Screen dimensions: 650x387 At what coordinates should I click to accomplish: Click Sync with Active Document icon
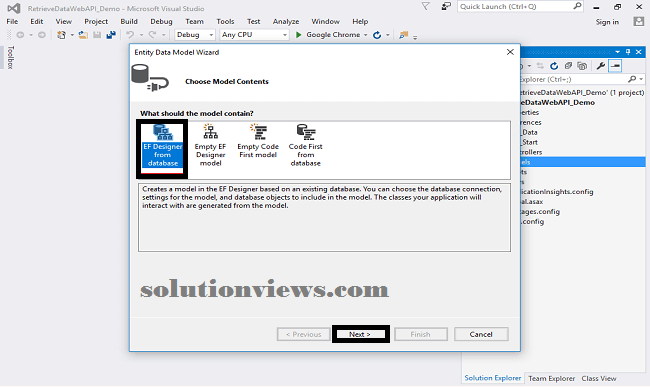pos(540,66)
